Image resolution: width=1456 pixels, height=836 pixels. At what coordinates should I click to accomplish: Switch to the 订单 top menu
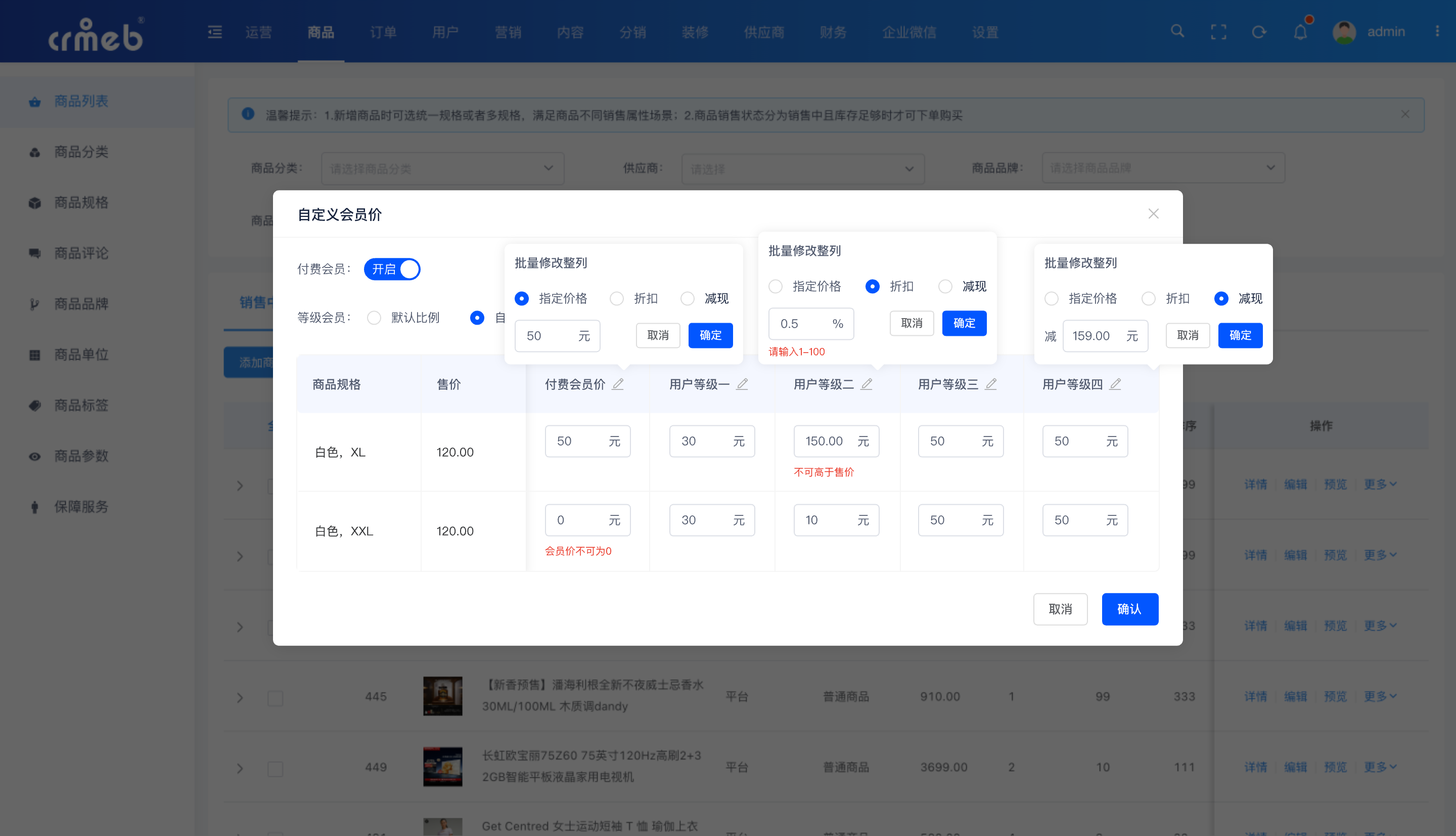pyautogui.click(x=383, y=32)
